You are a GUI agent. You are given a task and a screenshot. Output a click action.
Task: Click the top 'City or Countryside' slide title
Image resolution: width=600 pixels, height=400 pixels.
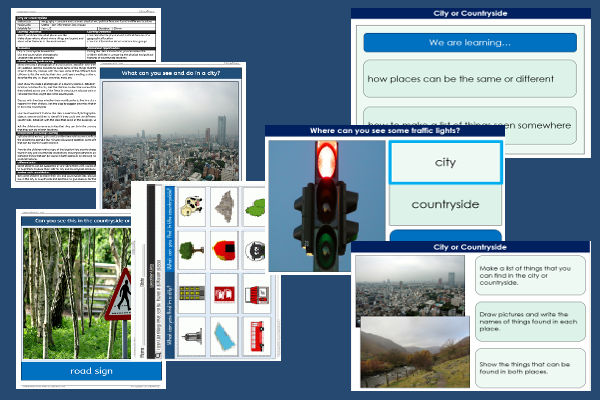pos(470,13)
